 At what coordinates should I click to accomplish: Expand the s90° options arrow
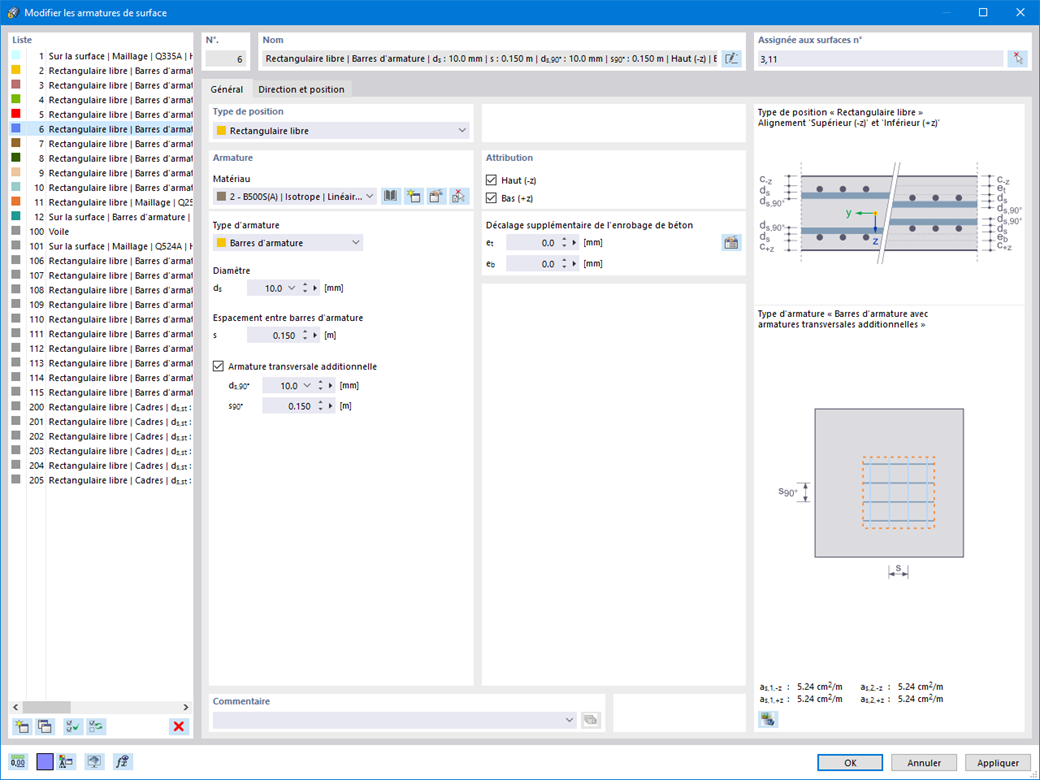[331, 406]
